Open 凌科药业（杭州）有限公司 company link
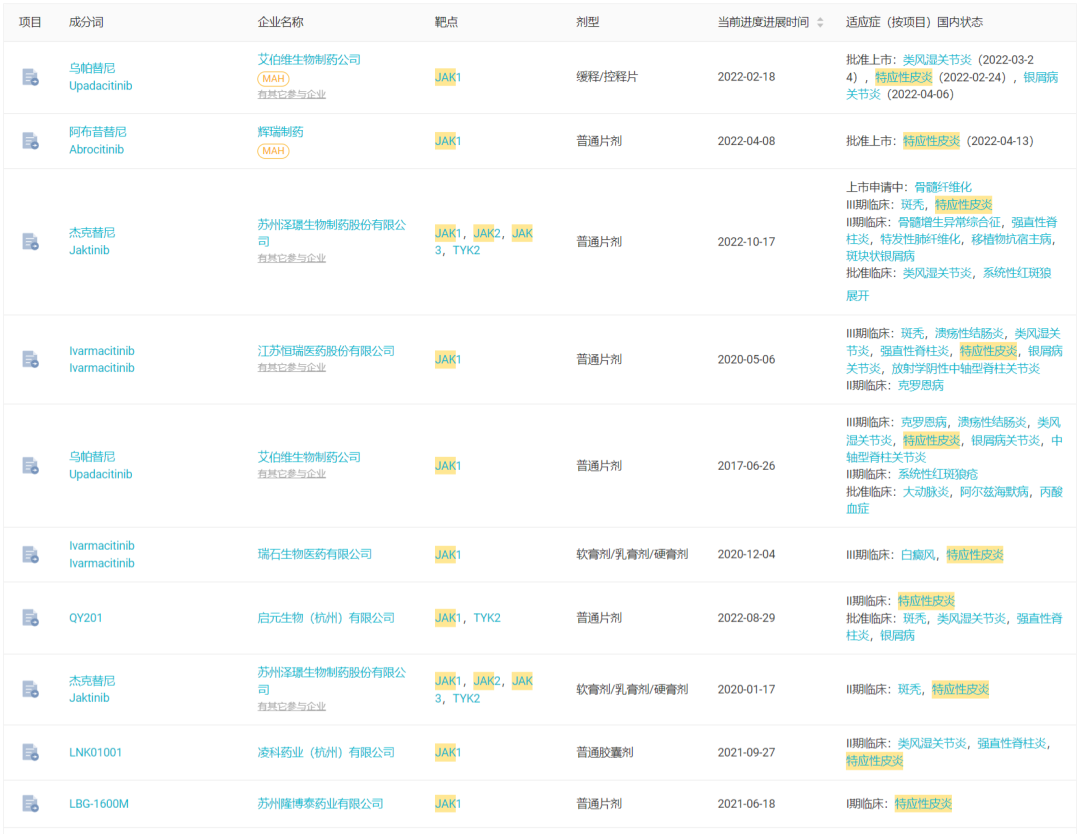Image resolution: width=1080 pixels, height=834 pixels. click(326, 752)
